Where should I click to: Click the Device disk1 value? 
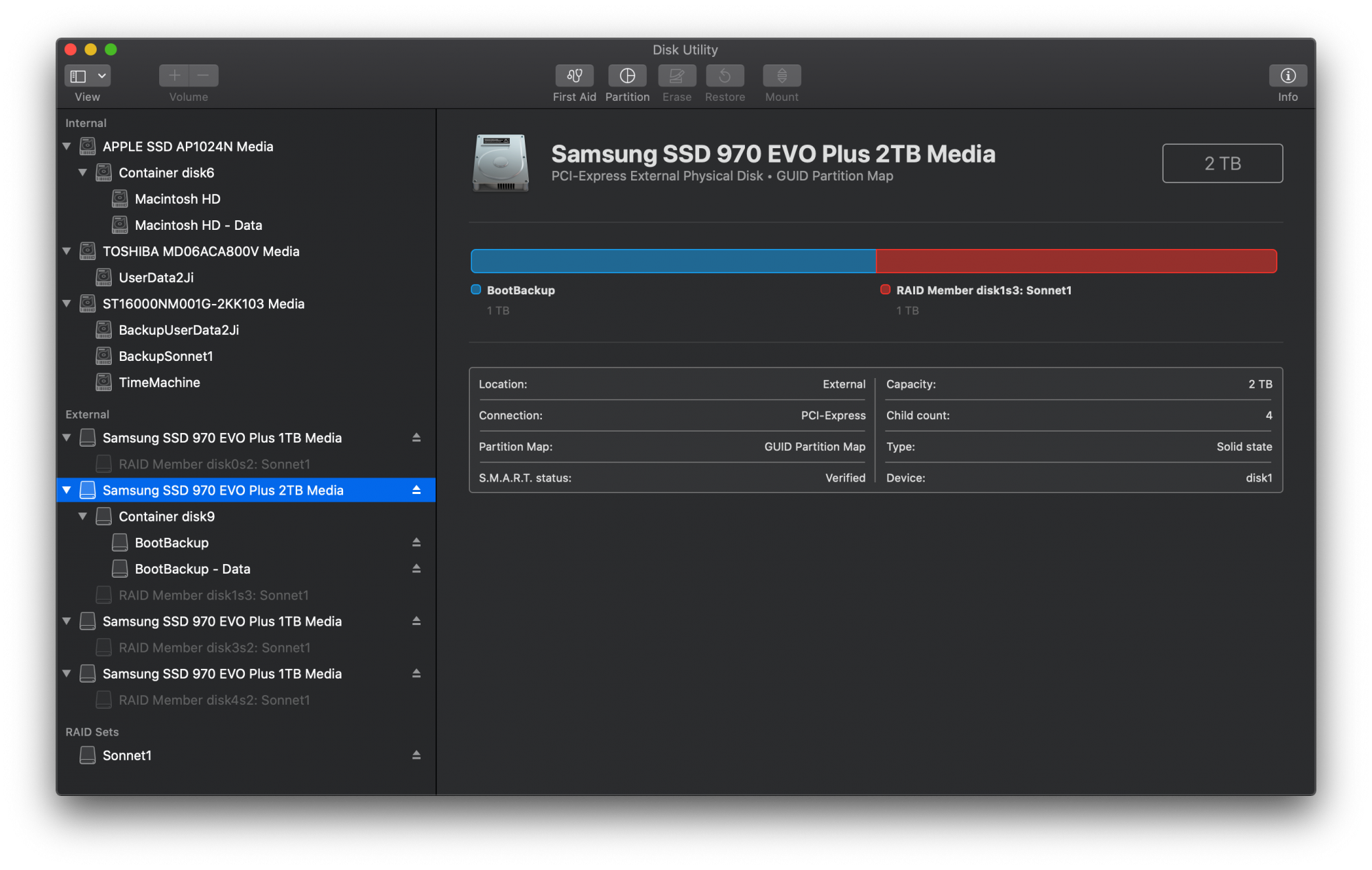(1259, 478)
